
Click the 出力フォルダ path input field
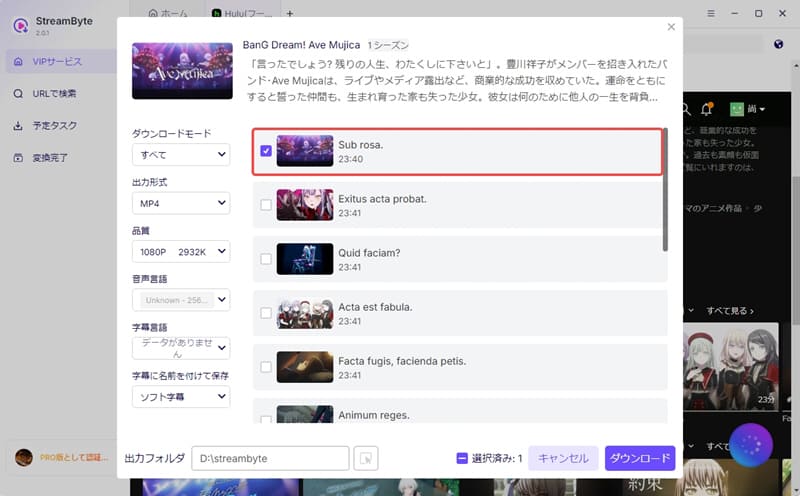pos(270,458)
